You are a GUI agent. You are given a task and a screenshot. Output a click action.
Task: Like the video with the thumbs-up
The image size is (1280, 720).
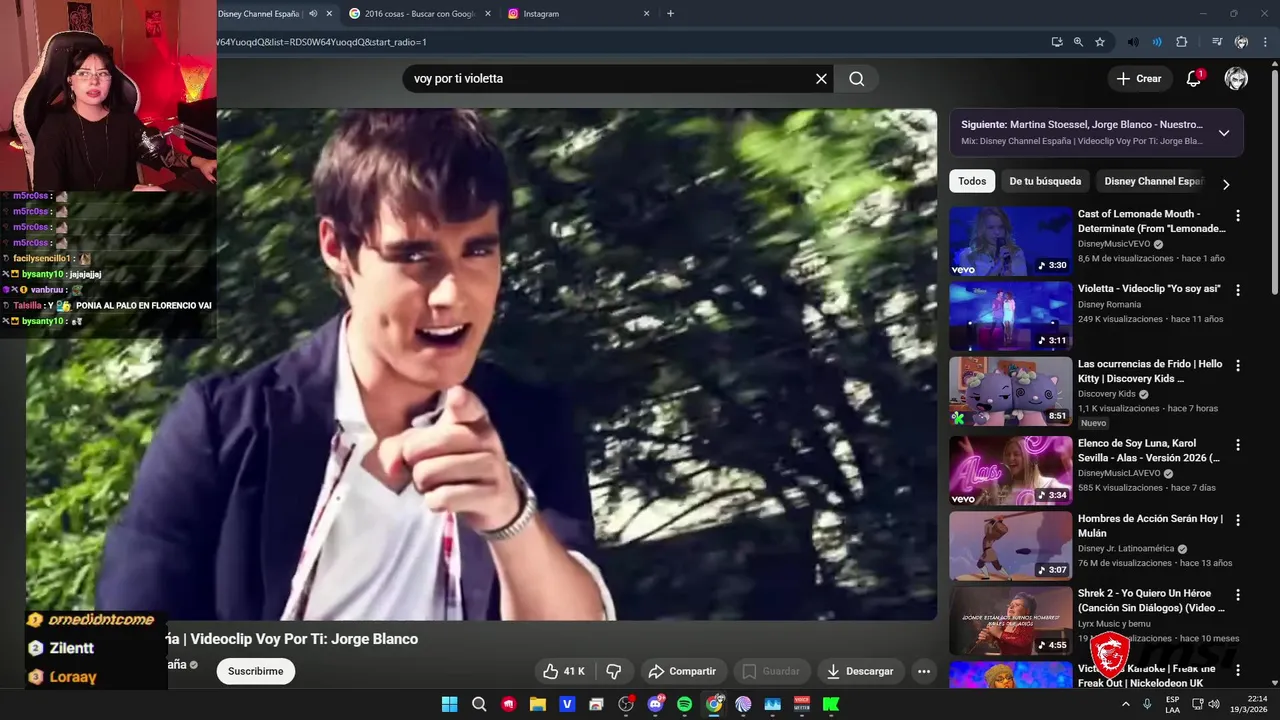[x=564, y=671]
